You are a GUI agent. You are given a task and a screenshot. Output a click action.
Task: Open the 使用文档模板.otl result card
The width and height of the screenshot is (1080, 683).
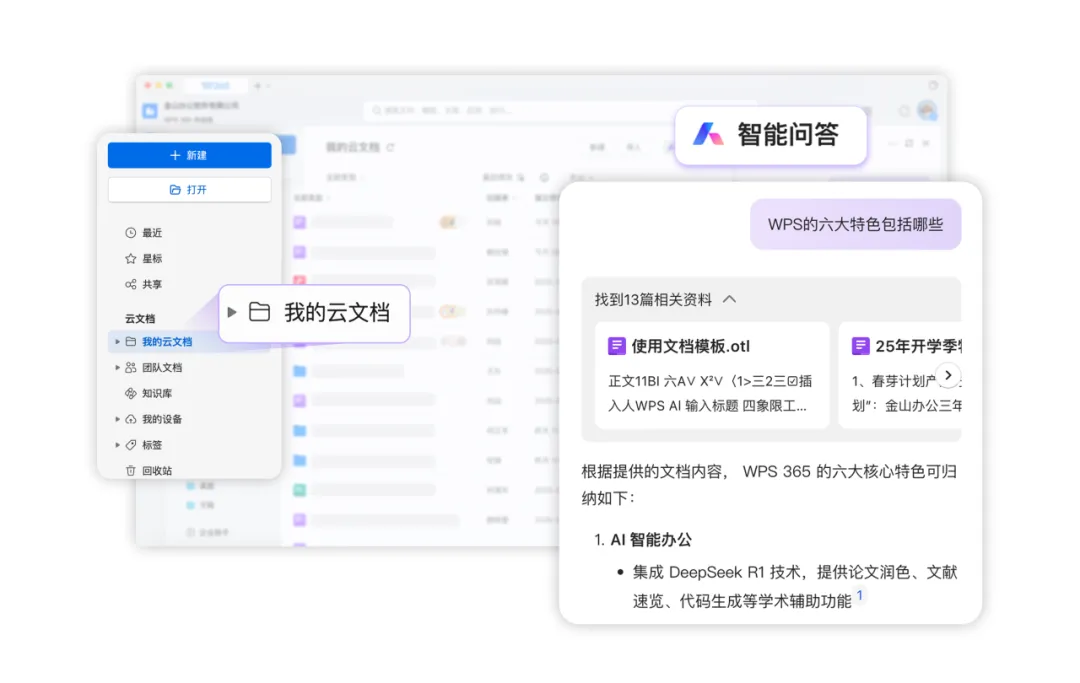(x=712, y=375)
